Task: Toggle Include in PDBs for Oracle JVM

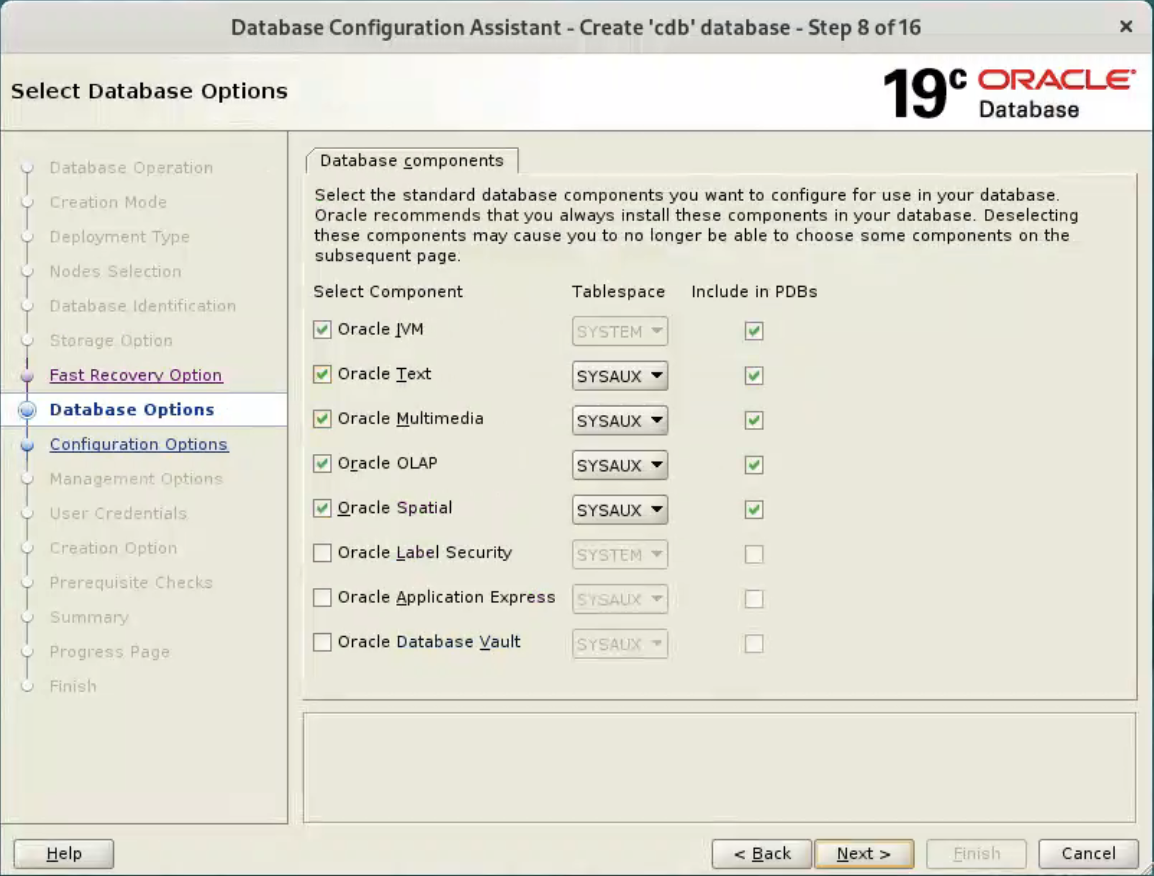Action: point(754,331)
